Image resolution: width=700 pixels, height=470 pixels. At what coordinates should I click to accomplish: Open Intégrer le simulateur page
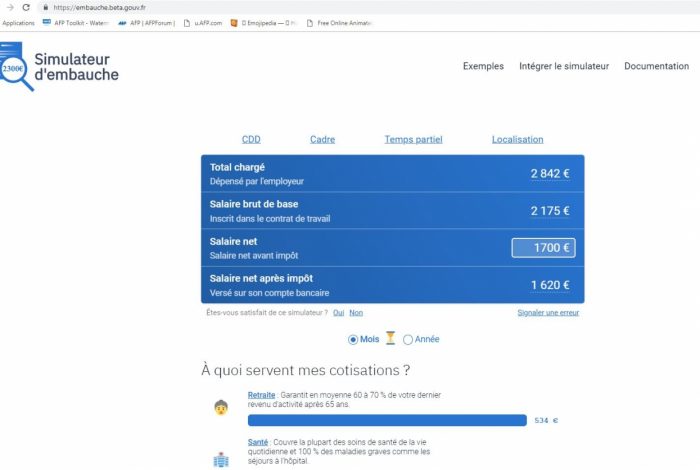point(563,66)
